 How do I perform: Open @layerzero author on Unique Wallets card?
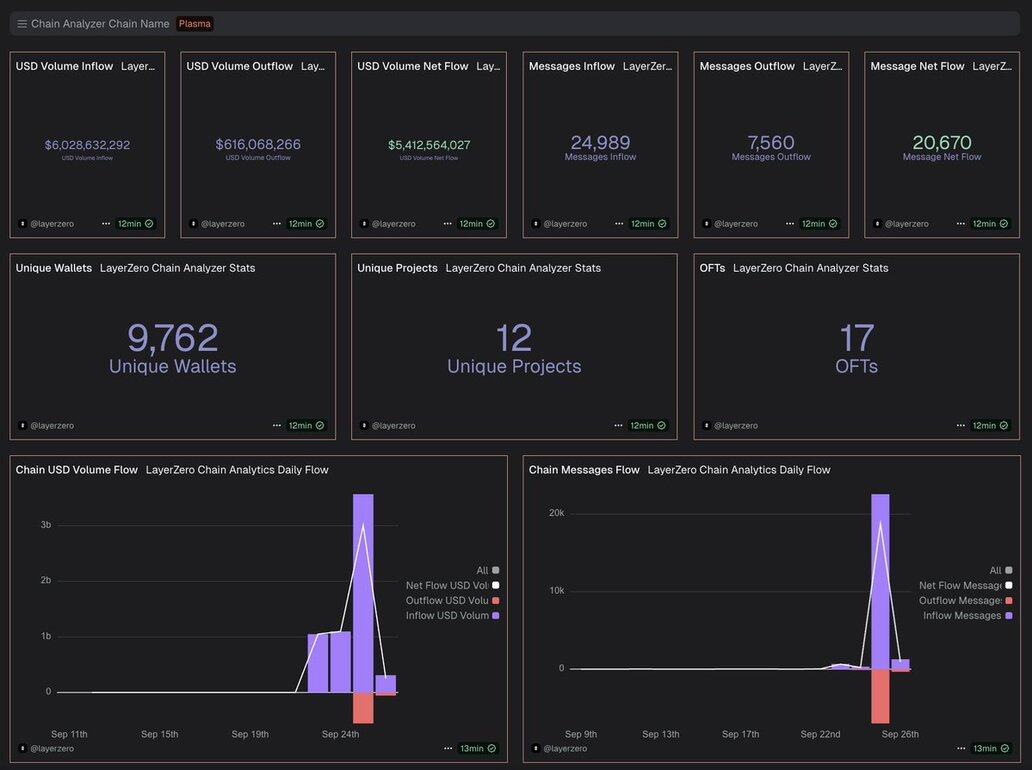tap(46, 426)
